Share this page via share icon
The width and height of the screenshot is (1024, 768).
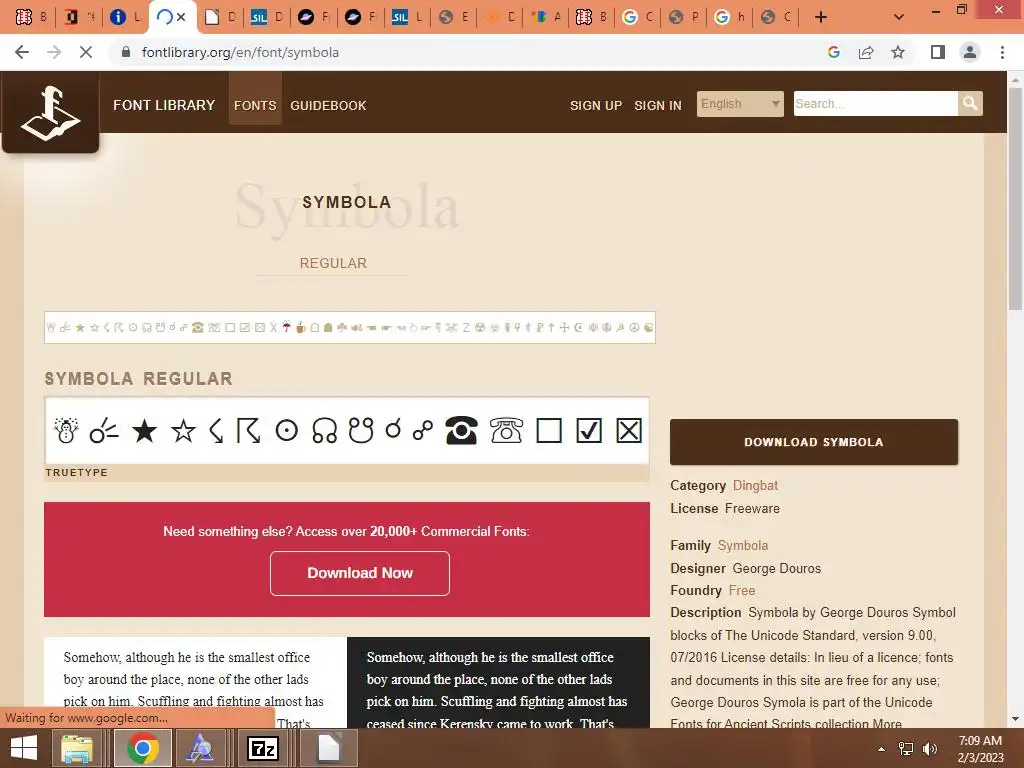coord(866,52)
